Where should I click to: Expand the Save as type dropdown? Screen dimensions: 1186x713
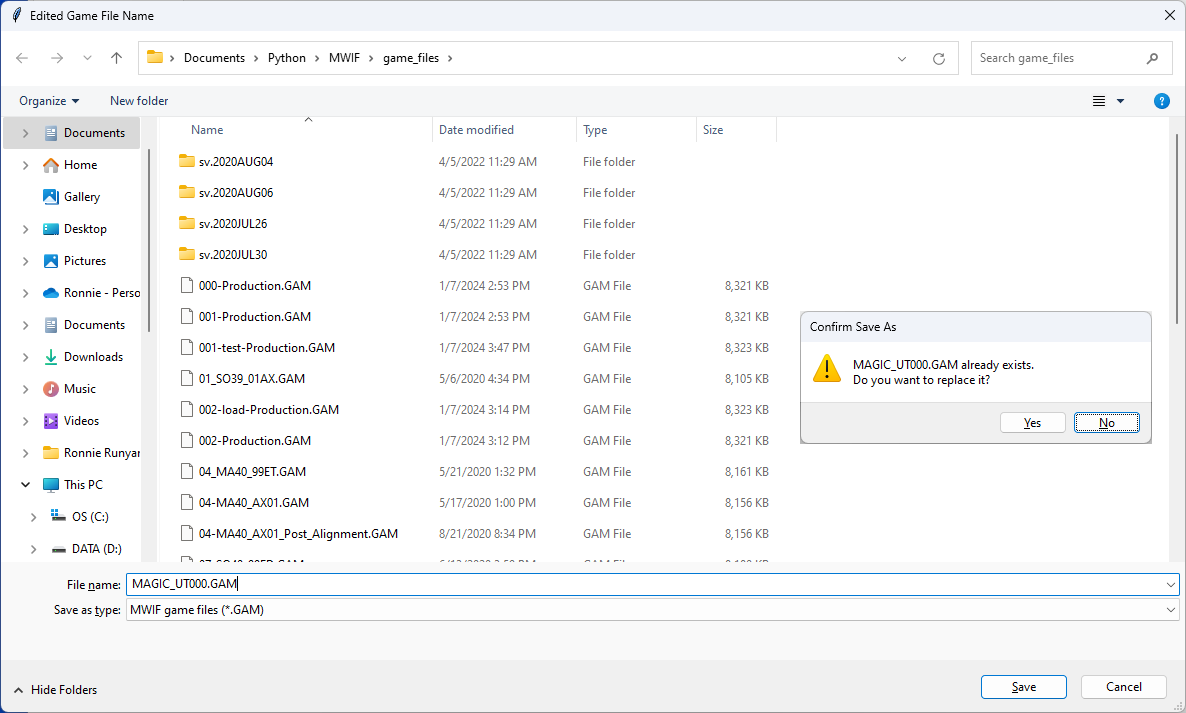pos(1171,610)
